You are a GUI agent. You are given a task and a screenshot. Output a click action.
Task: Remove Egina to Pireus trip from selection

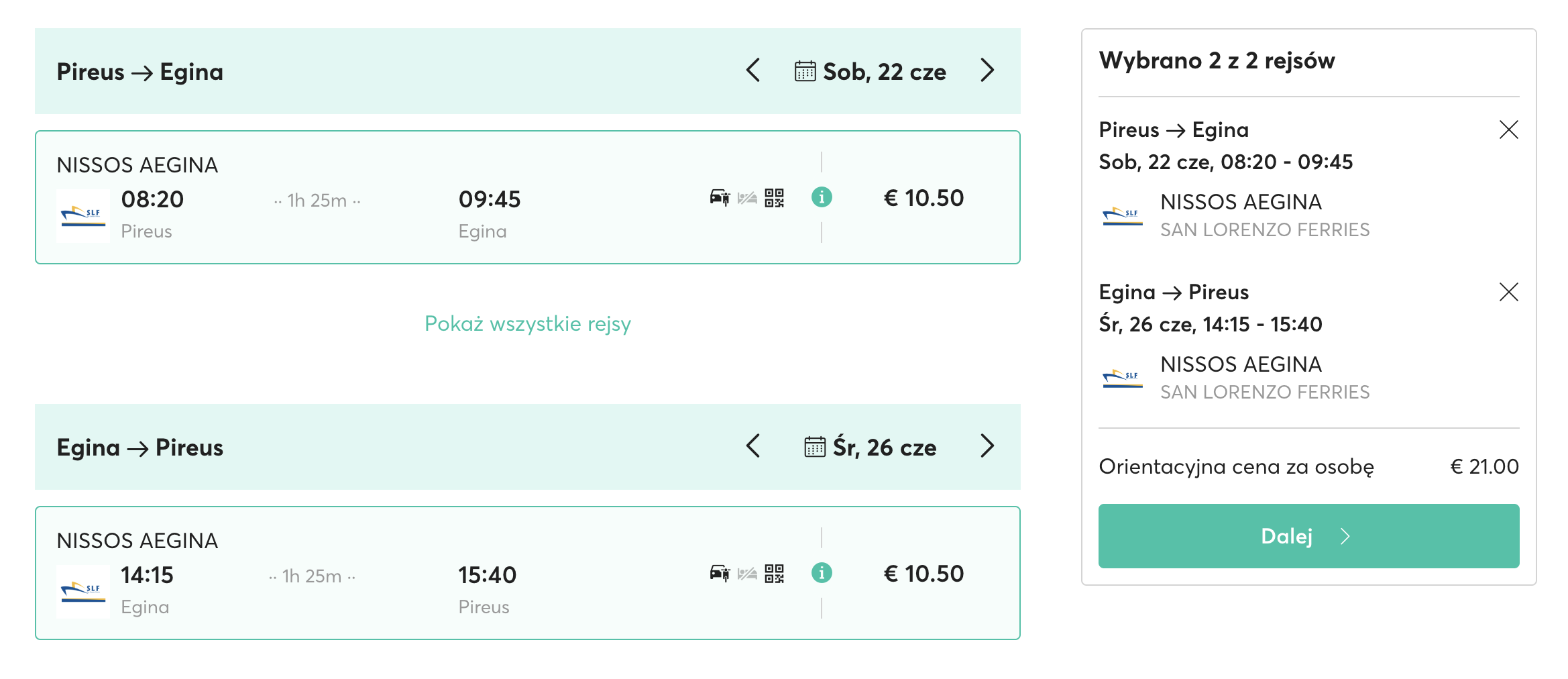[x=1508, y=292]
